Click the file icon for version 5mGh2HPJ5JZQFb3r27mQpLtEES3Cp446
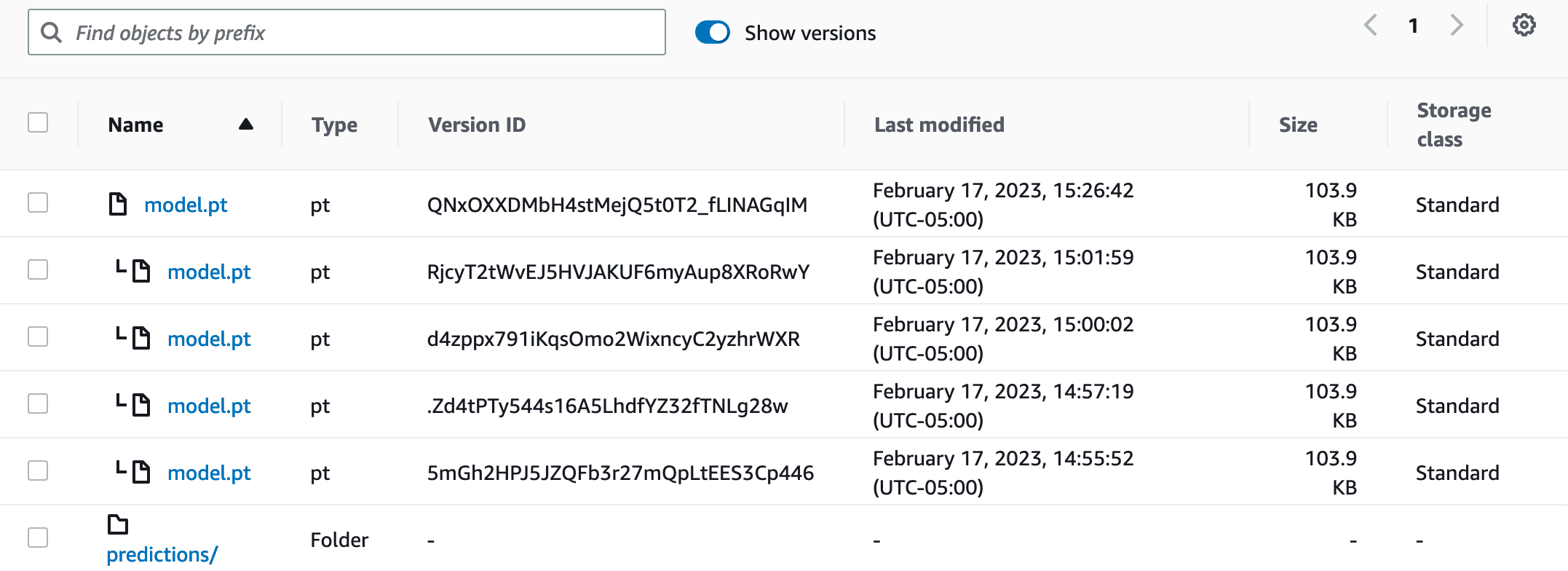 pyautogui.click(x=141, y=473)
